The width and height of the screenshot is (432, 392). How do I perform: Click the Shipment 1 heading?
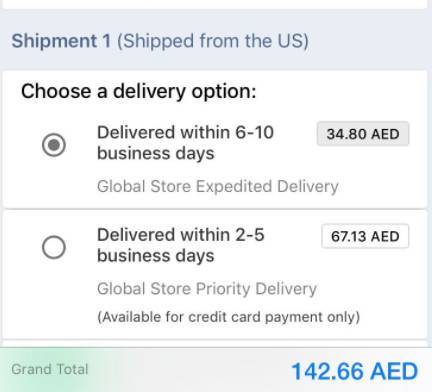[x=61, y=41]
